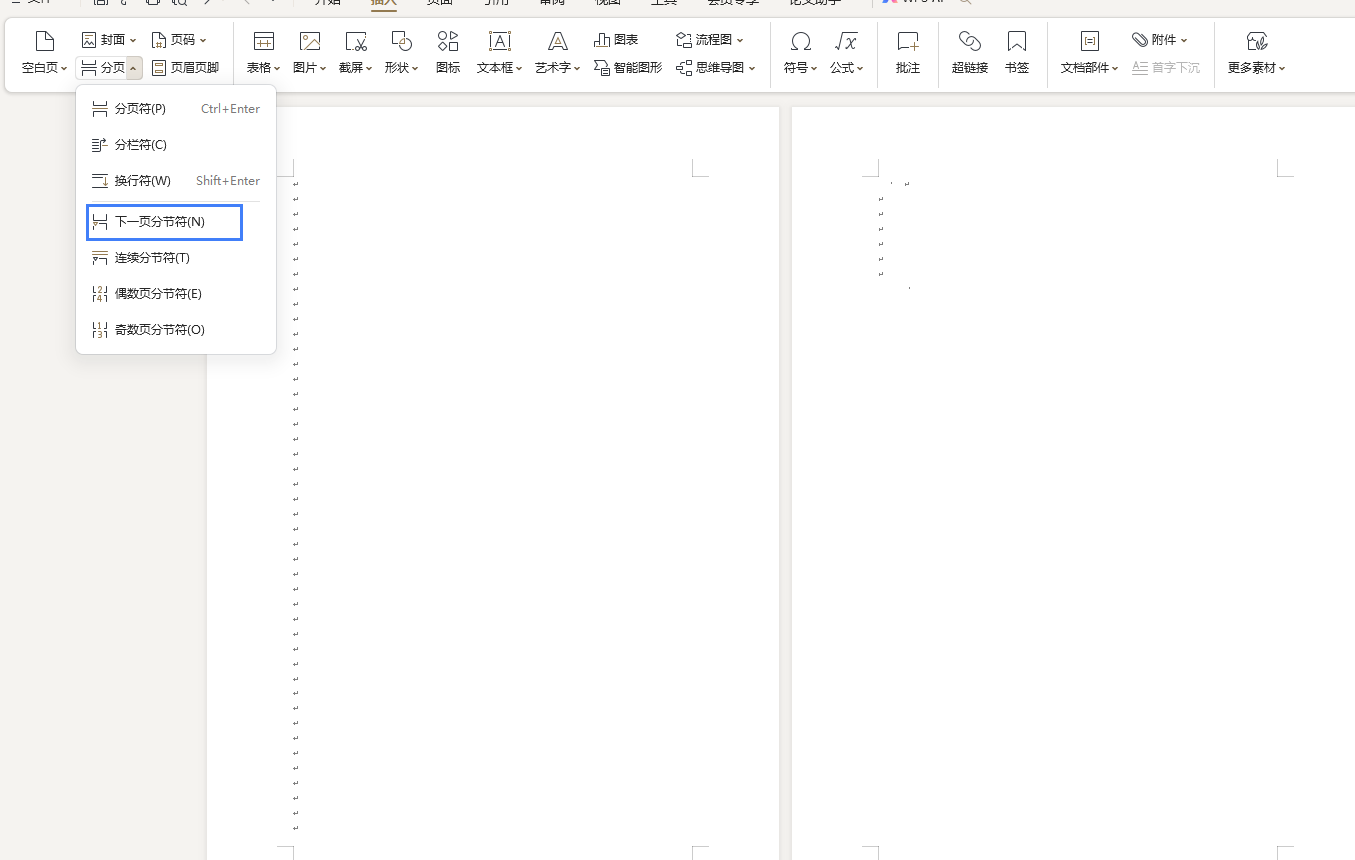Open 智能图形 smart graphics
This screenshot has height=860, width=1355.
coord(628,68)
